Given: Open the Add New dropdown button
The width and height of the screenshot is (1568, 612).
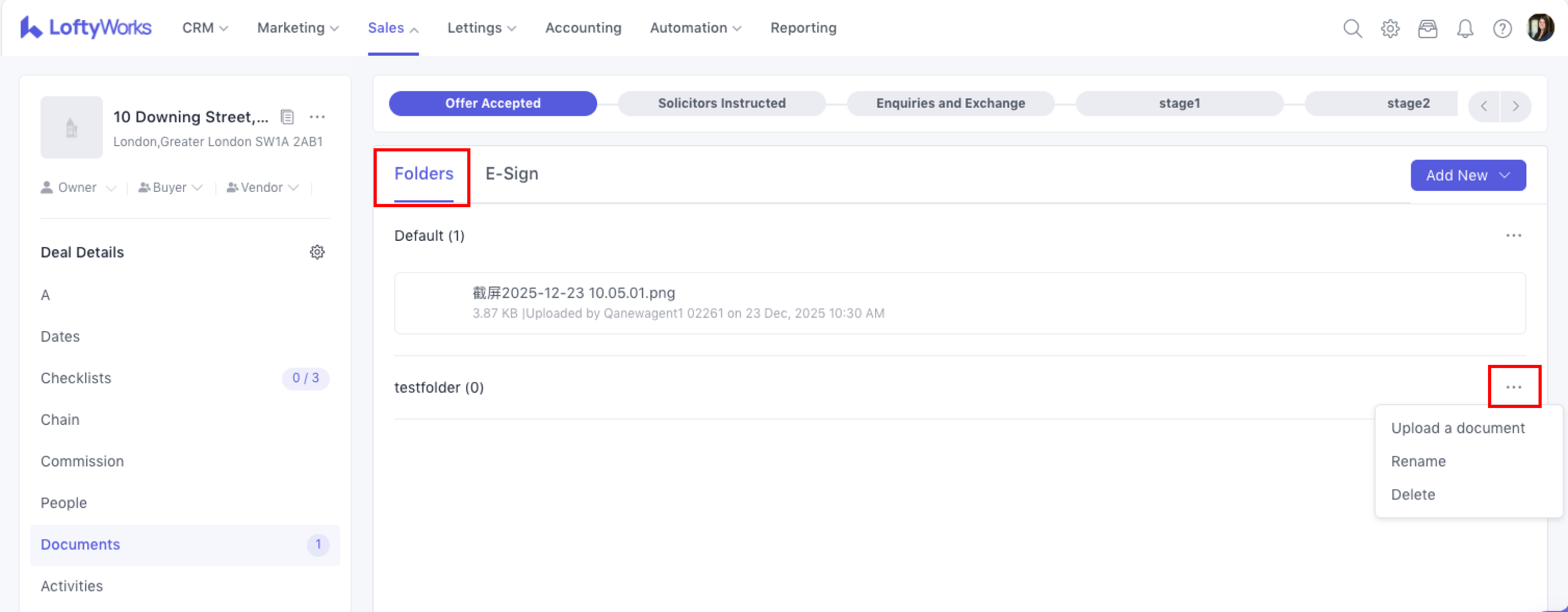Looking at the screenshot, I should [x=1468, y=175].
